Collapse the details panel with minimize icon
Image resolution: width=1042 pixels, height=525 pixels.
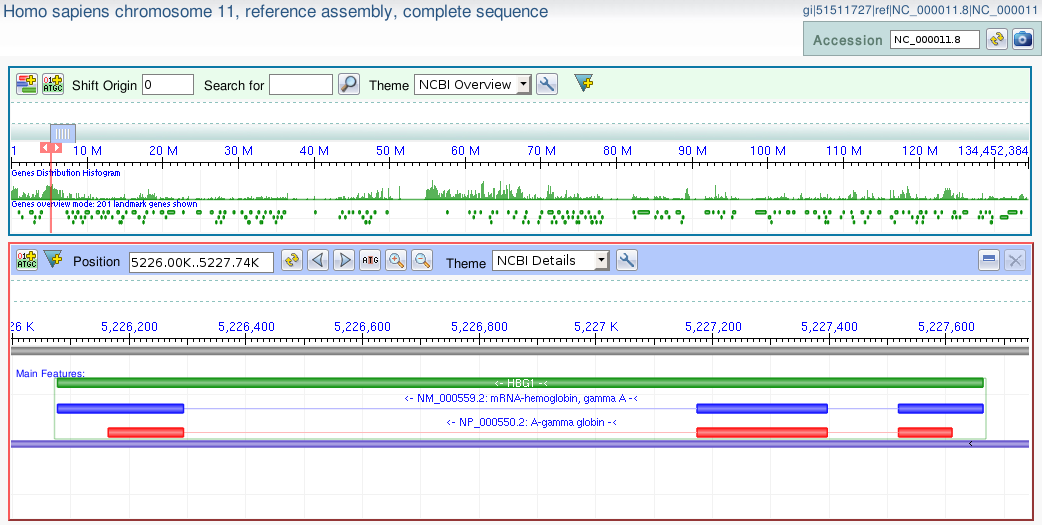click(989, 261)
